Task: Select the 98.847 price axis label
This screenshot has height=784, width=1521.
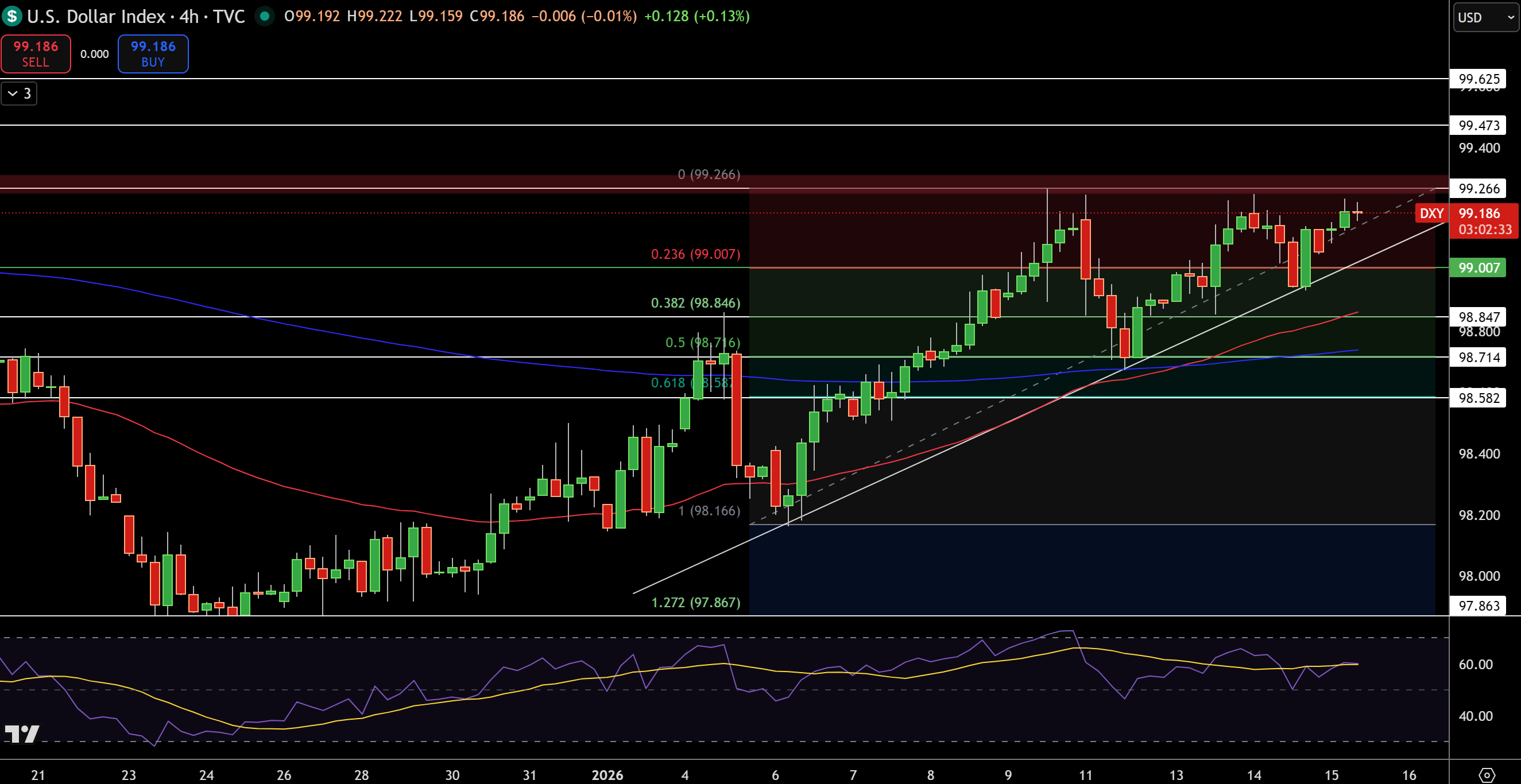Action: (x=1479, y=317)
